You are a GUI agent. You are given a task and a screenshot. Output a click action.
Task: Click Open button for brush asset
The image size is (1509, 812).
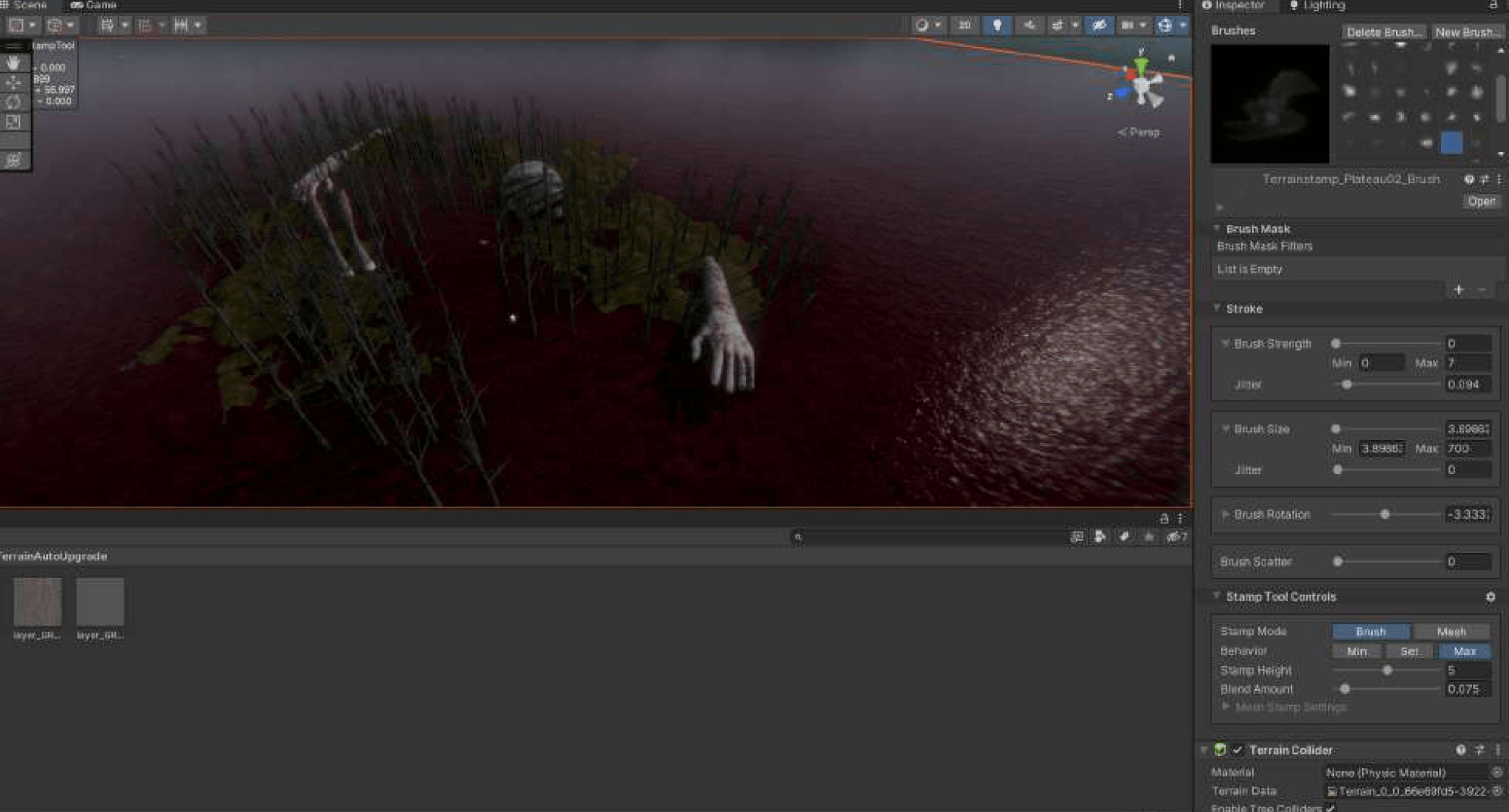[x=1481, y=201]
